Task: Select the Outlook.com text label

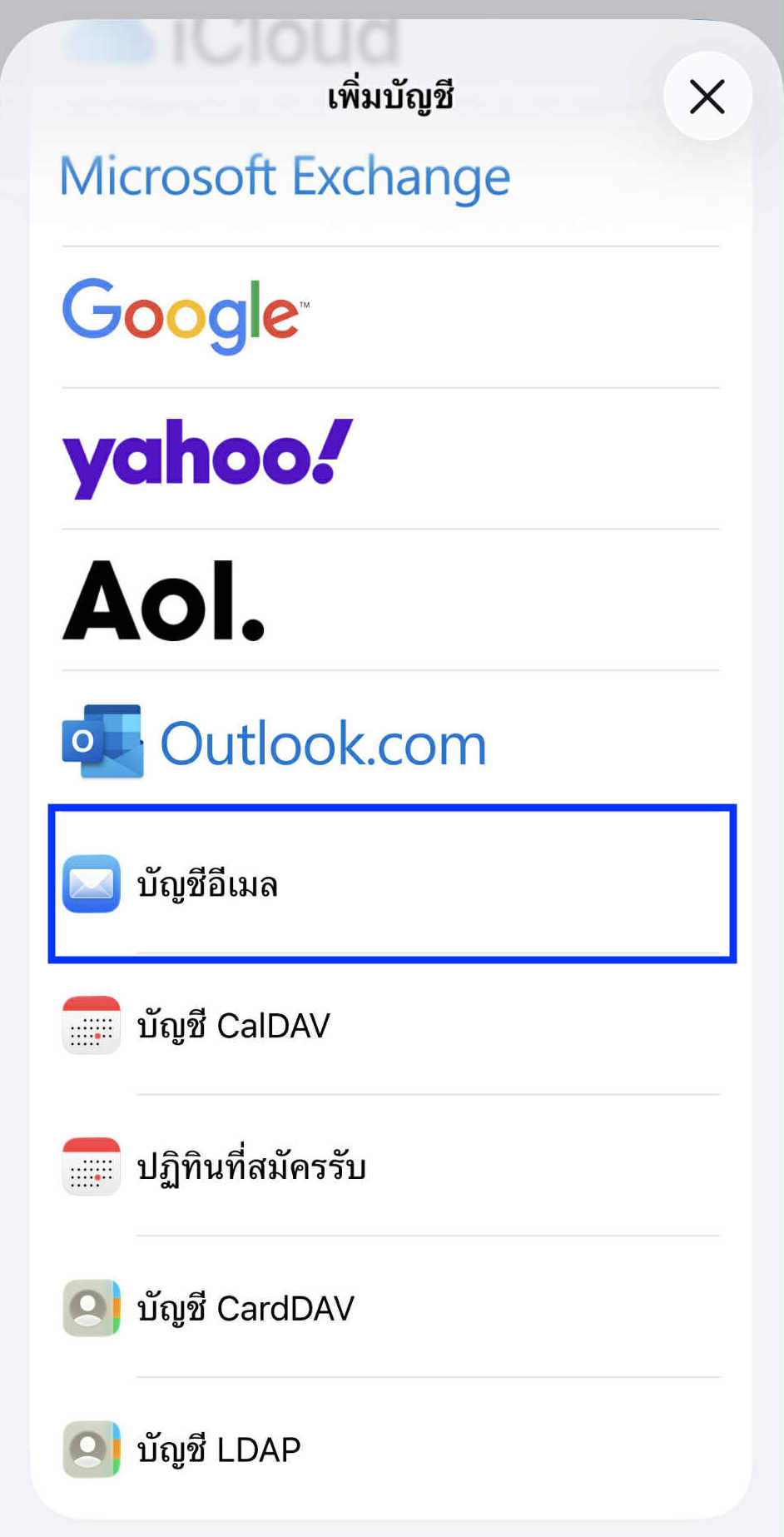Action: (323, 744)
